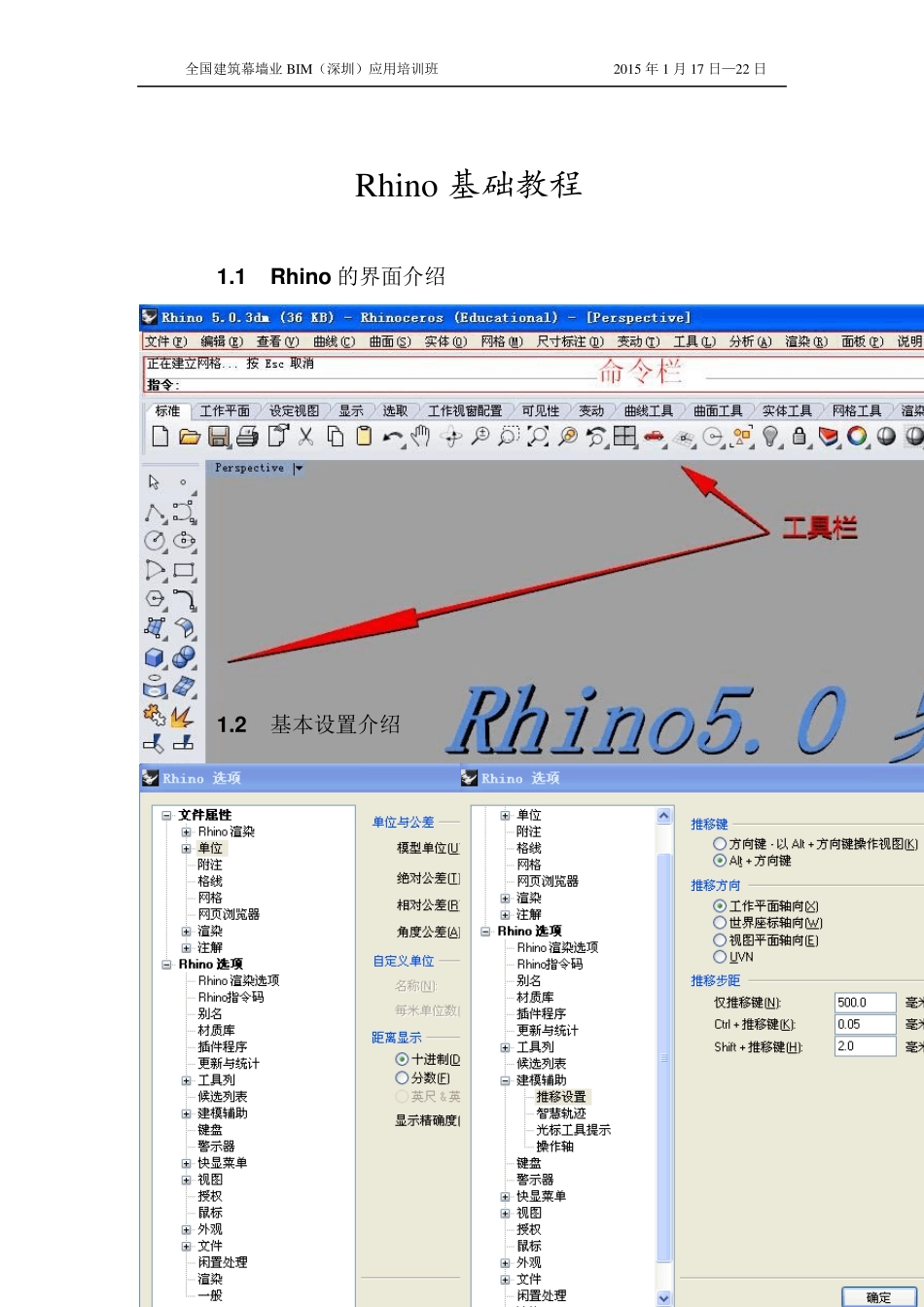Open the 尺寸标注(D) menu
Screen dimensions: 924x1307
click(571, 342)
